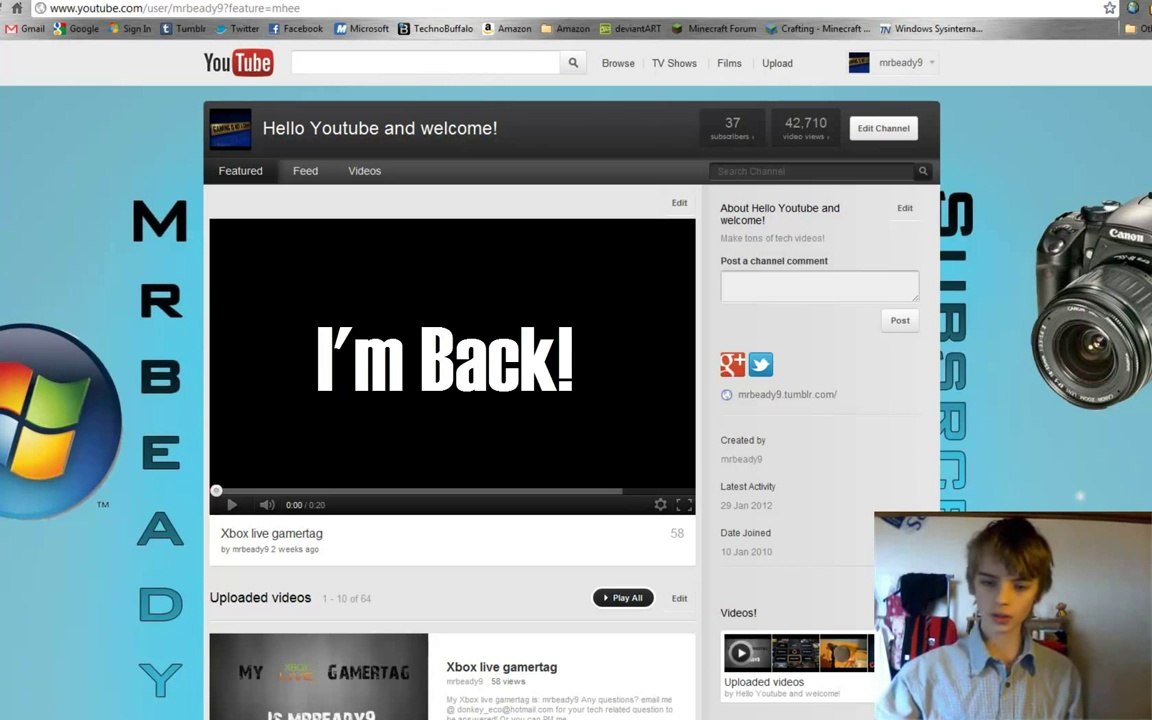Open the Microsoft bookmark
Screen dimensions: 1152x720
(361, 29)
